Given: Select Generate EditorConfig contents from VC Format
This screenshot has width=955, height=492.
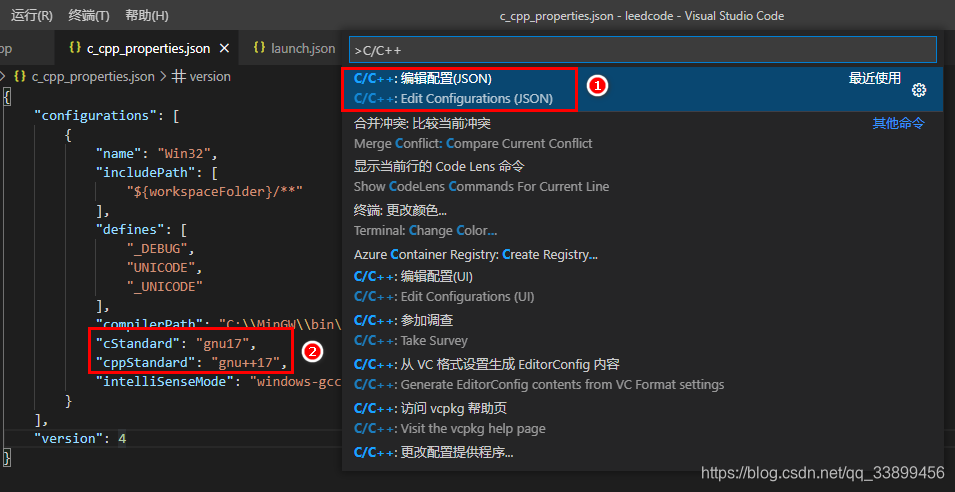Looking at the screenshot, I should (643, 374).
